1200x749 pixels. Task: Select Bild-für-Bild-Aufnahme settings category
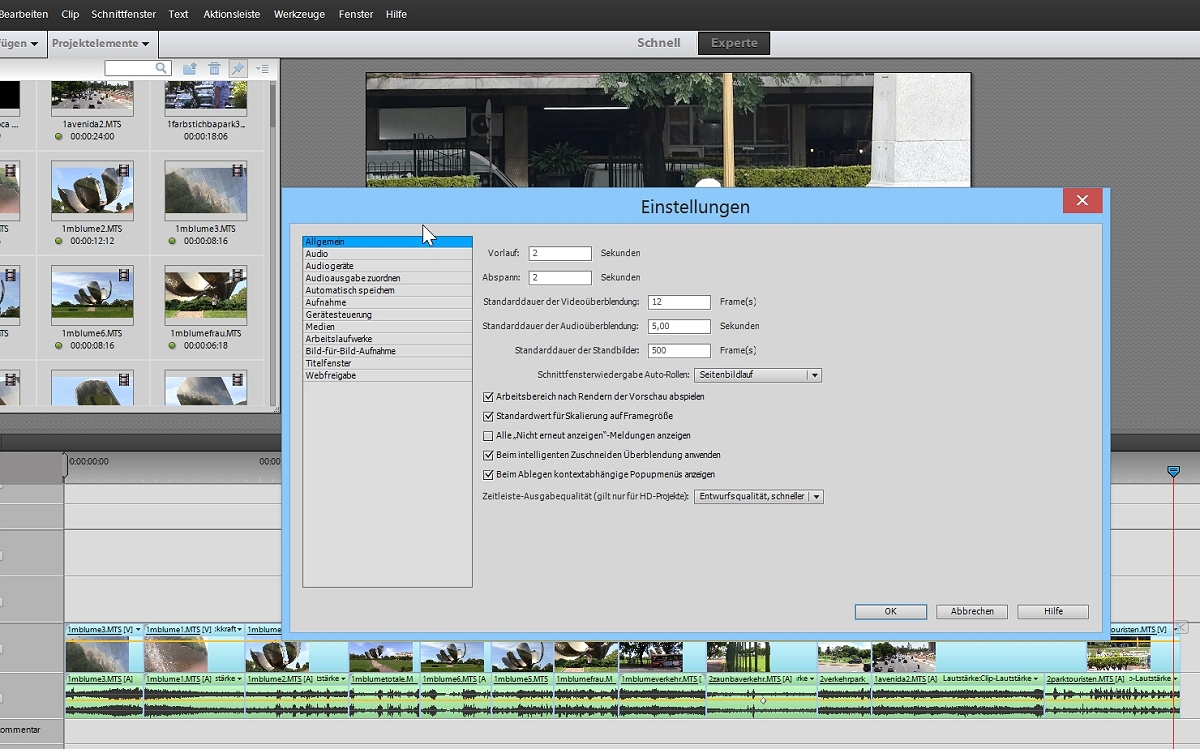point(387,351)
